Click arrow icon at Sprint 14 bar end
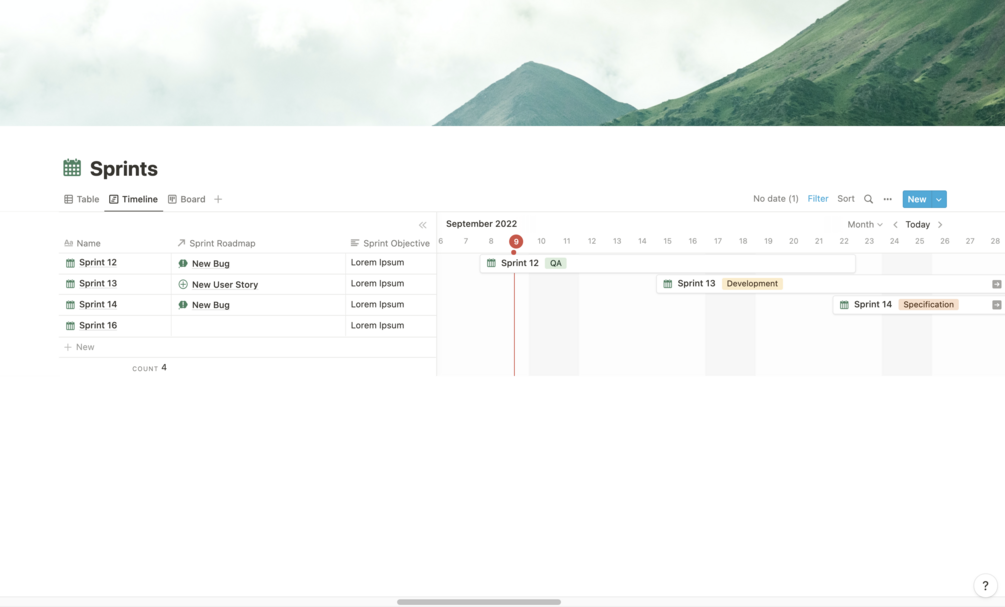This screenshot has width=1005, height=607. [x=997, y=305]
